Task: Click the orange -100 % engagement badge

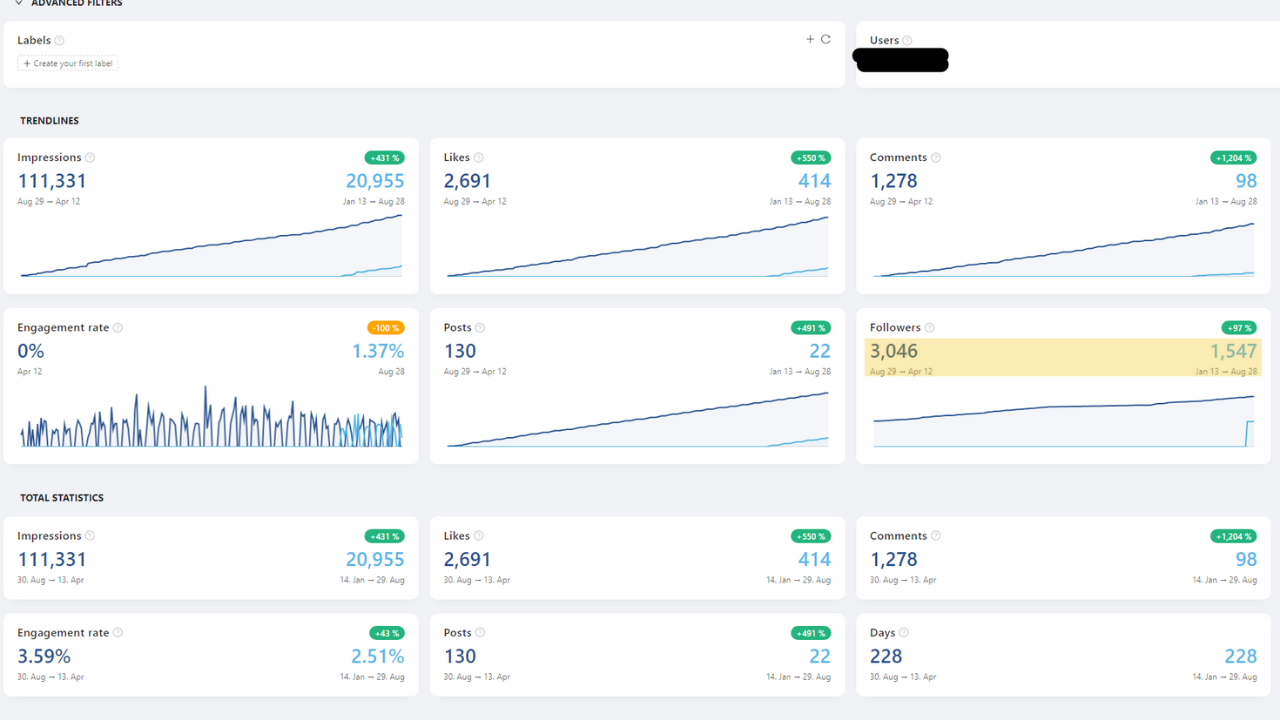Action: [x=385, y=328]
